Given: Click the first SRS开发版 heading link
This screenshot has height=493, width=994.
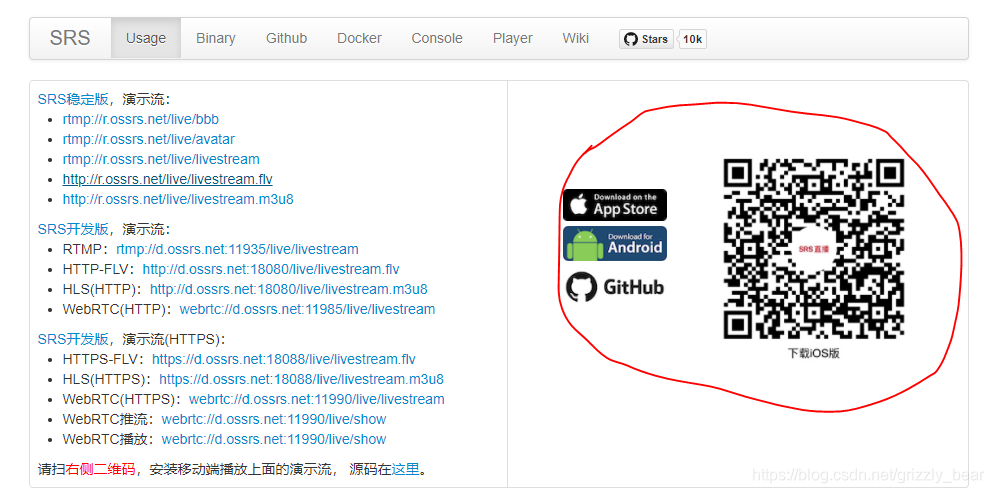Looking at the screenshot, I should 73,229.
